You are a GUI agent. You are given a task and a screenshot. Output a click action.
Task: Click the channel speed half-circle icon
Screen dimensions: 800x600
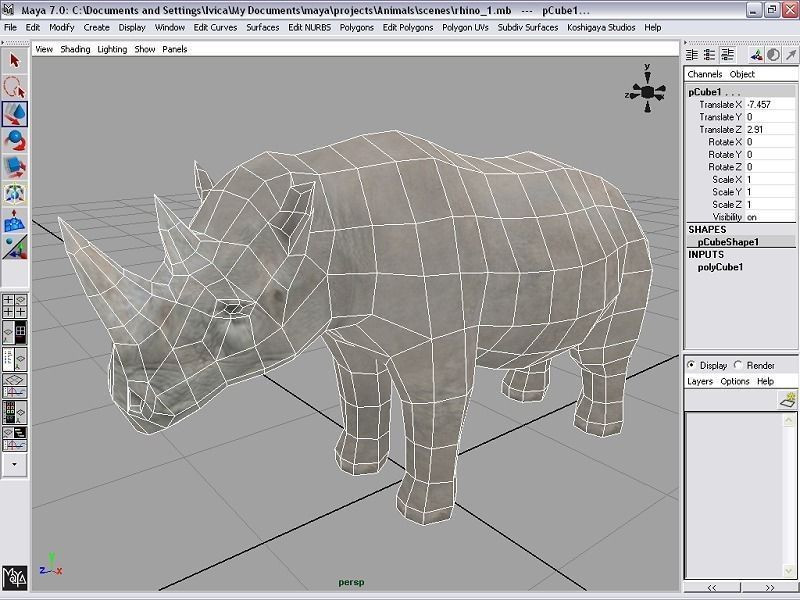[773, 55]
